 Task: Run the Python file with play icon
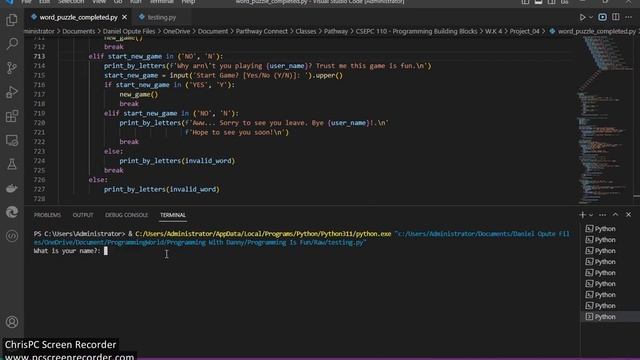tap(582, 17)
